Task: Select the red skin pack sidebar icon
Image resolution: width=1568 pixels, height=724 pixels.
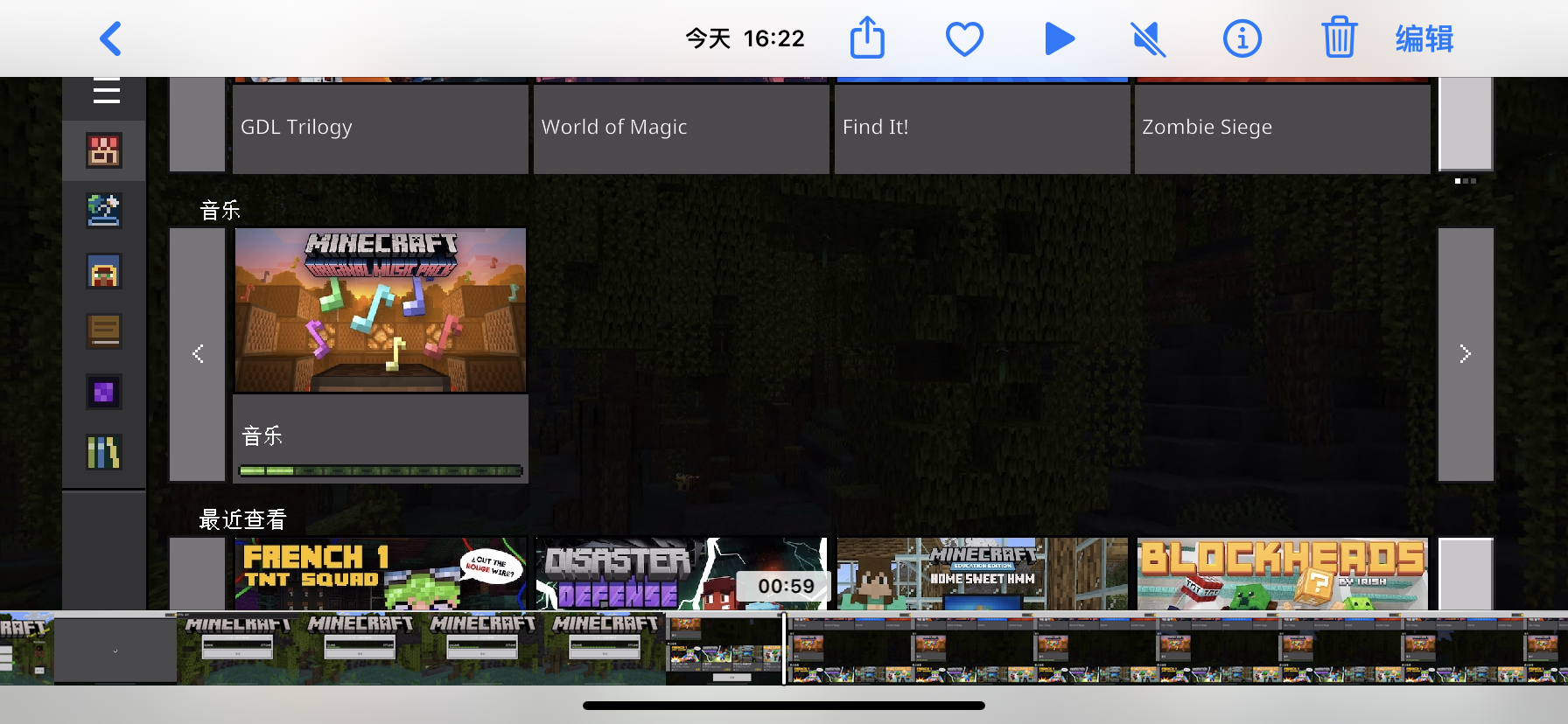Action: coord(104,150)
